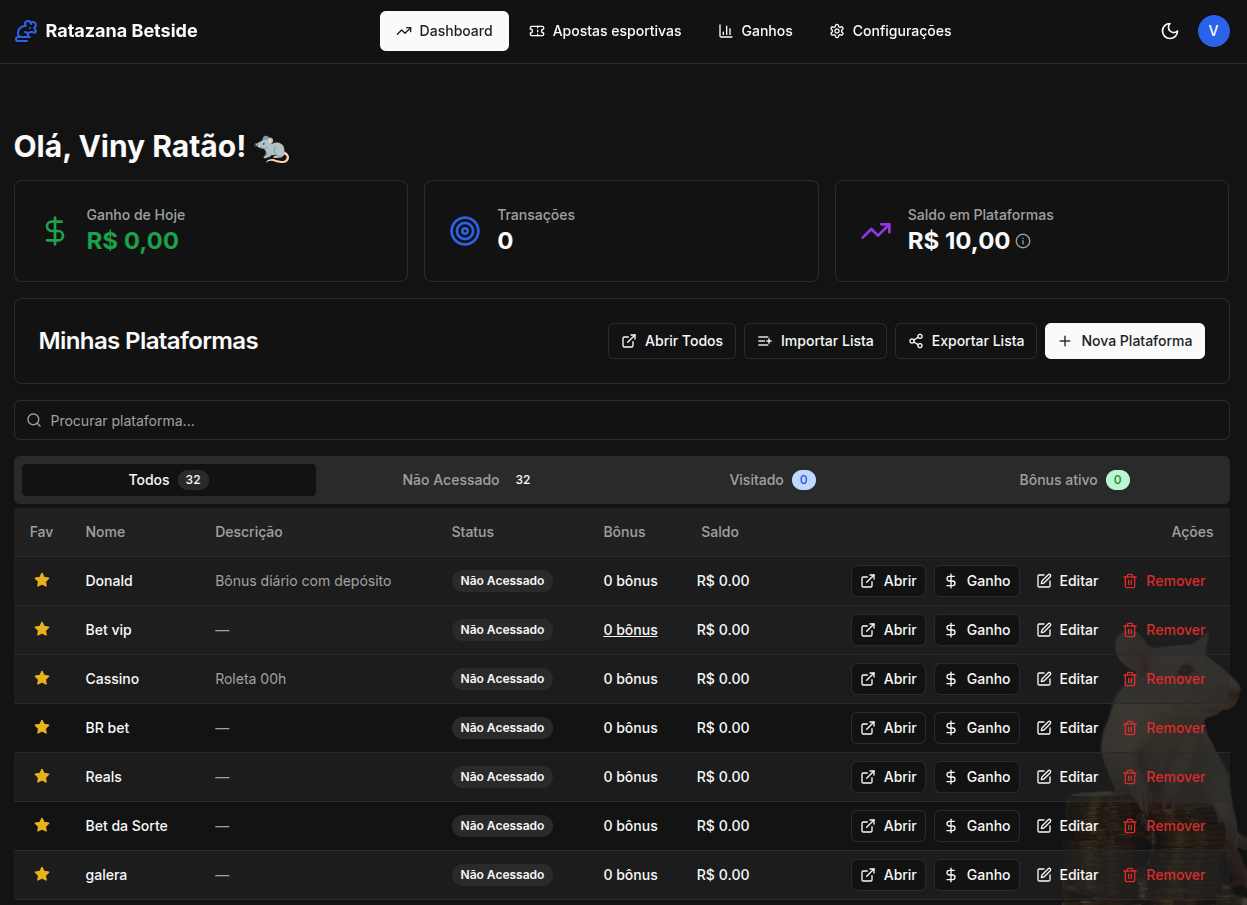Unfavorite Donald using its star icon
Image resolution: width=1247 pixels, height=905 pixels.
point(42,580)
